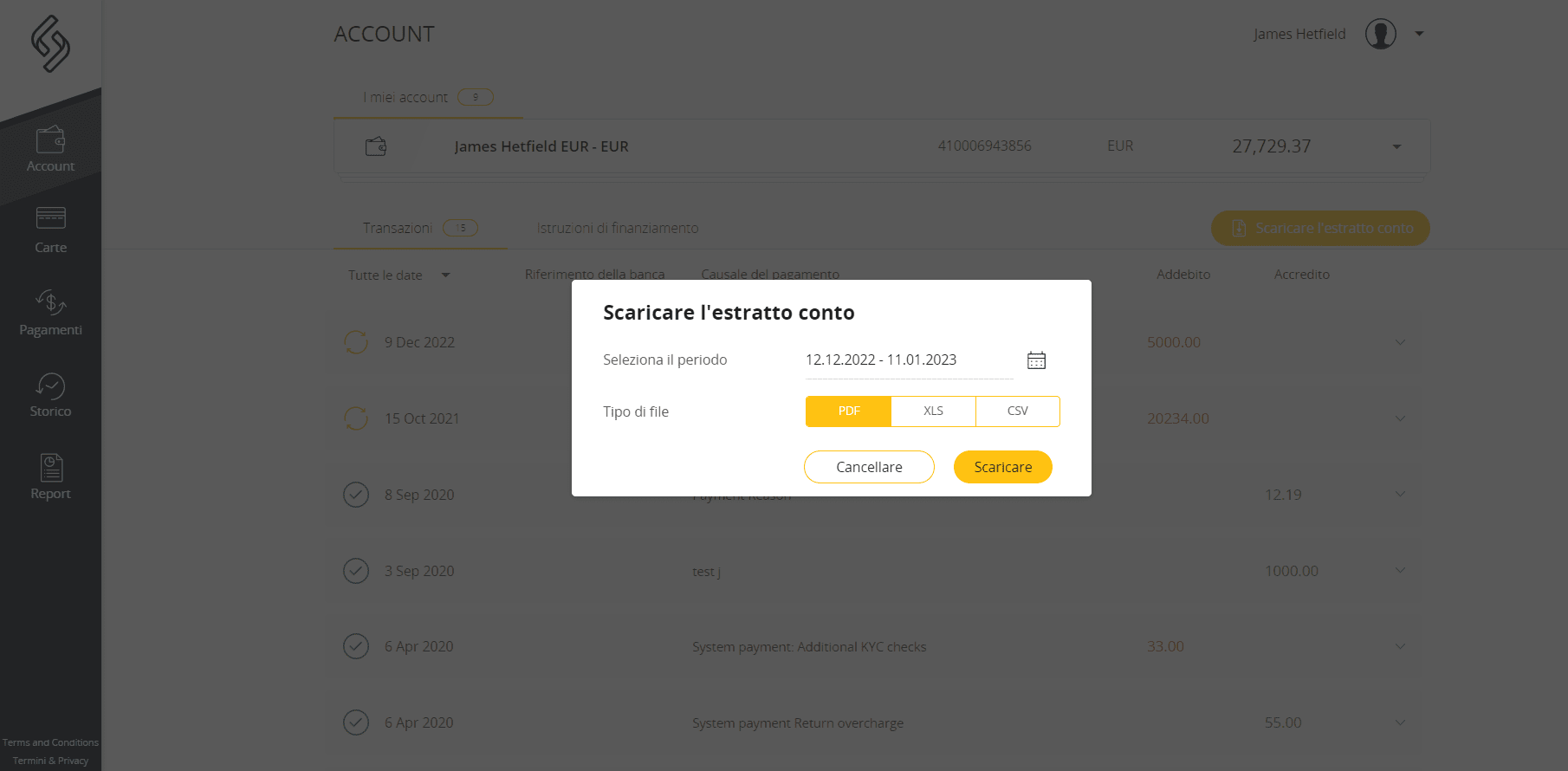
Task: Open the Carte section icon
Action: (50, 218)
